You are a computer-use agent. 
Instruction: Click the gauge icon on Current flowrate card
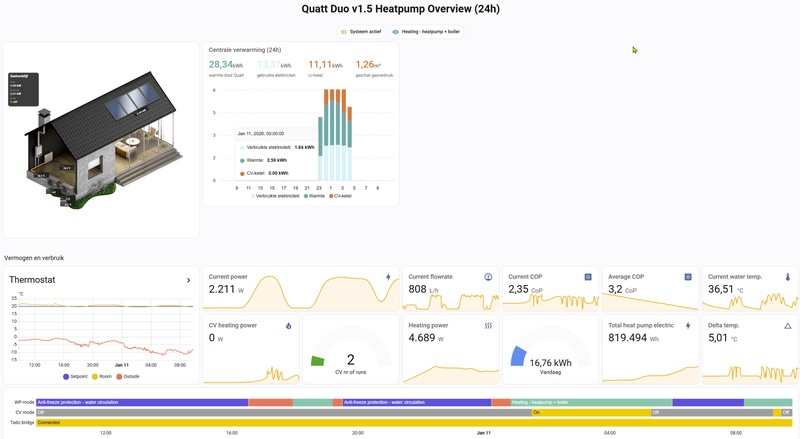click(488, 277)
